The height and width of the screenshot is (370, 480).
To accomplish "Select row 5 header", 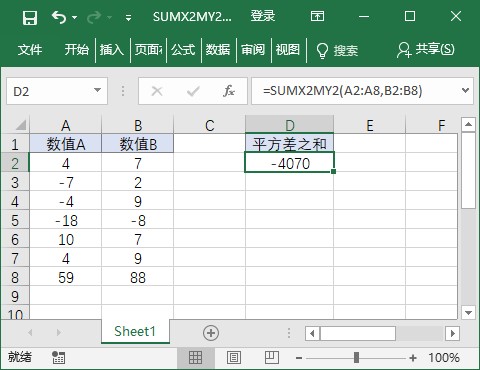I will pyautogui.click(x=15, y=220).
